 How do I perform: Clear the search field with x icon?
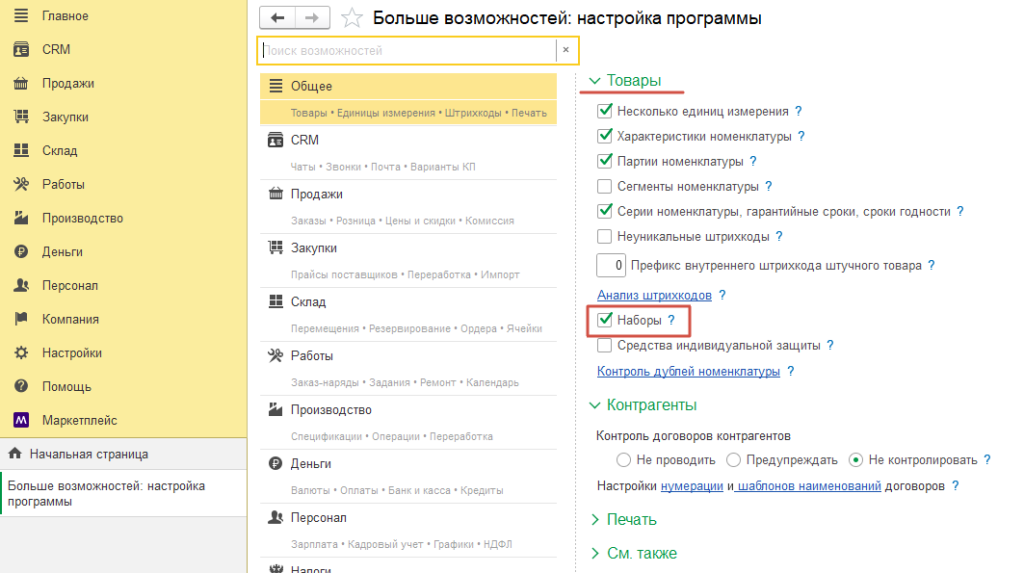[565, 50]
